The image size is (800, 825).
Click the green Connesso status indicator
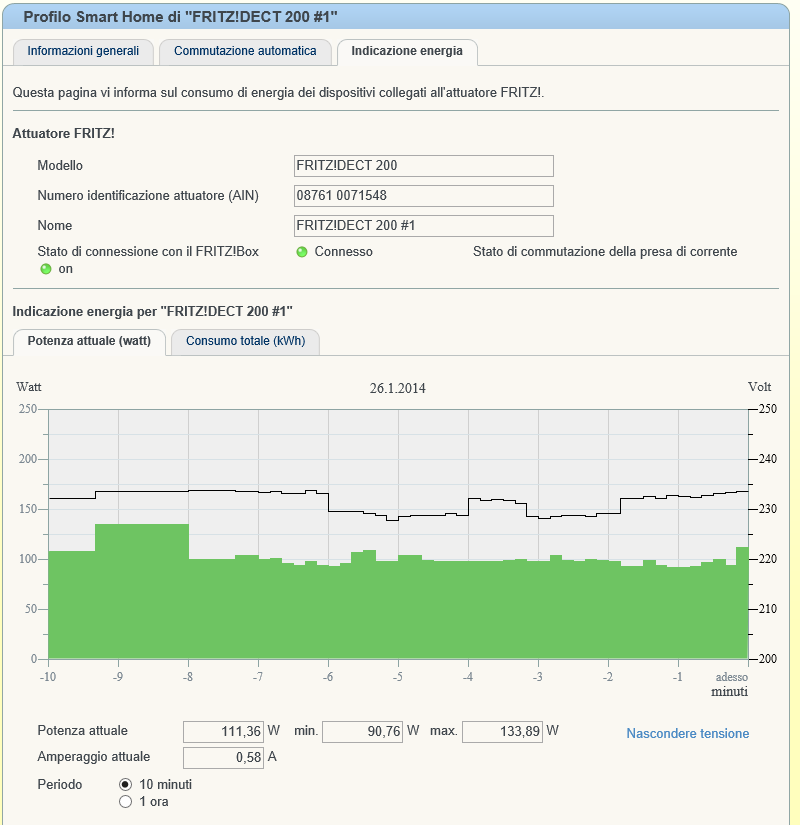click(302, 252)
